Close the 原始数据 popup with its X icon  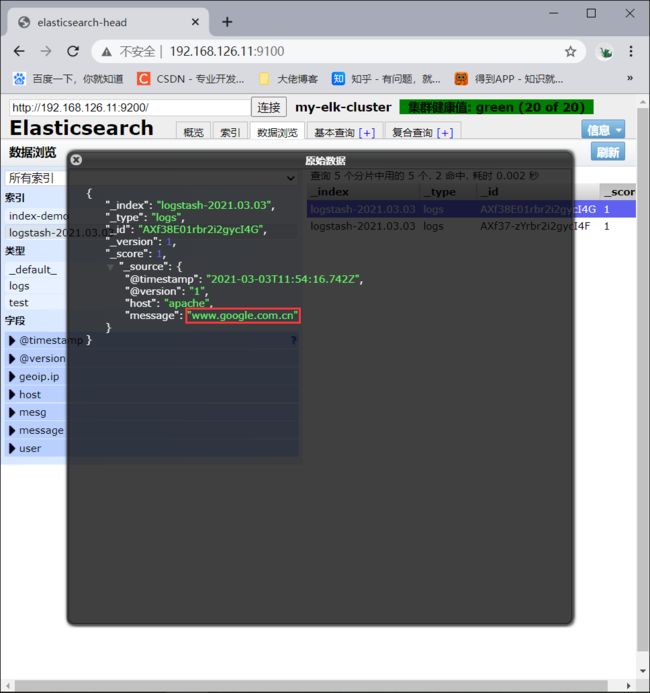pyautogui.click(x=76, y=160)
